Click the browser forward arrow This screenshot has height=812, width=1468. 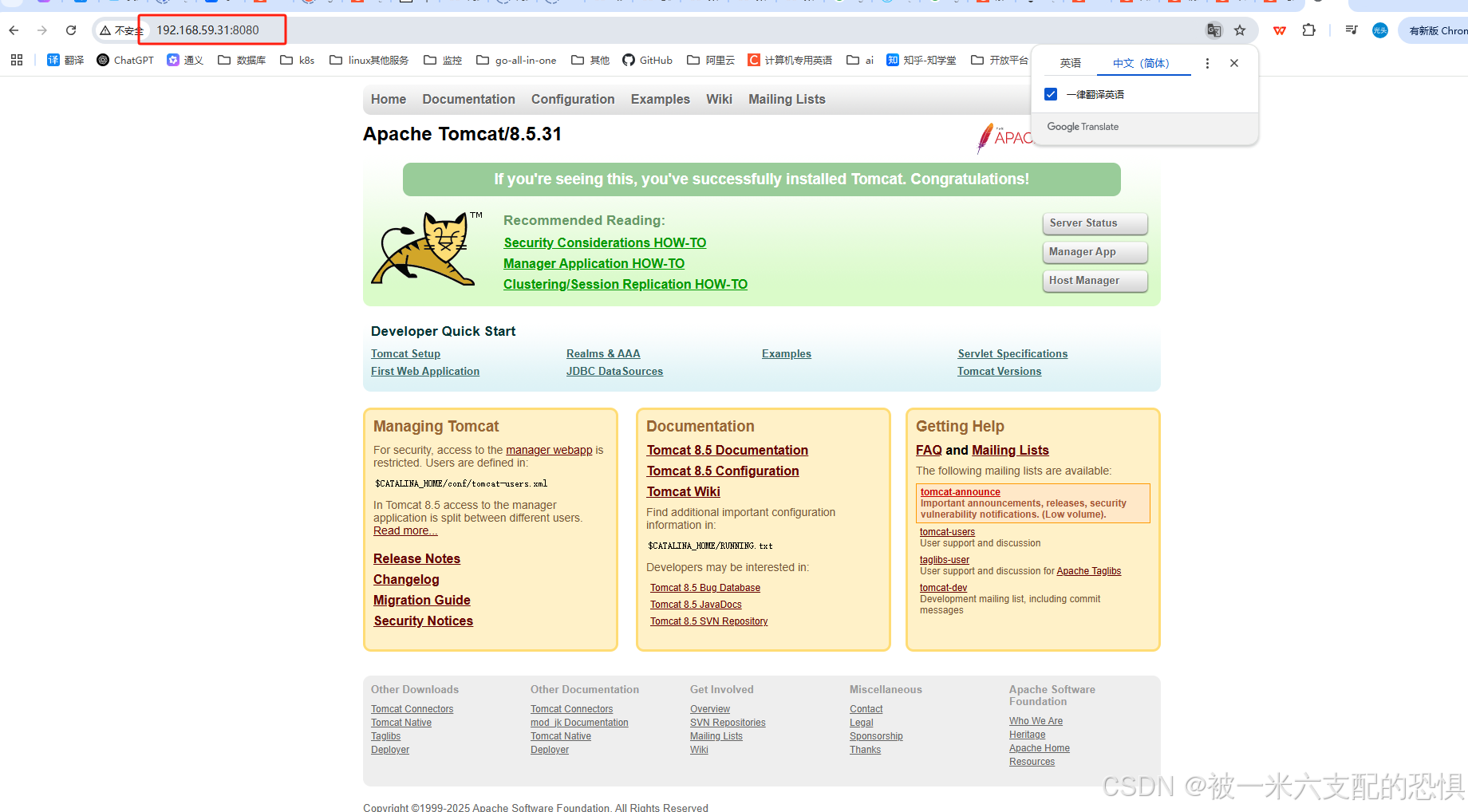42,30
